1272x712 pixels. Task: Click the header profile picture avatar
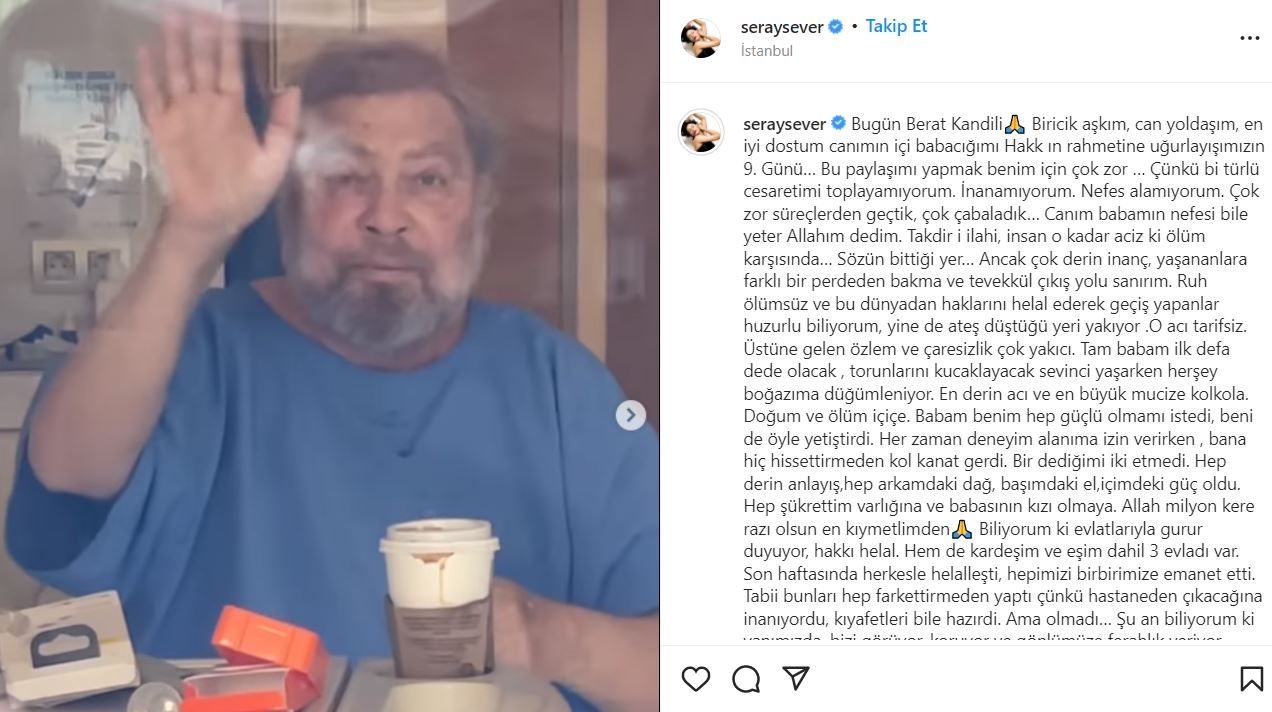tap(701, 38)
